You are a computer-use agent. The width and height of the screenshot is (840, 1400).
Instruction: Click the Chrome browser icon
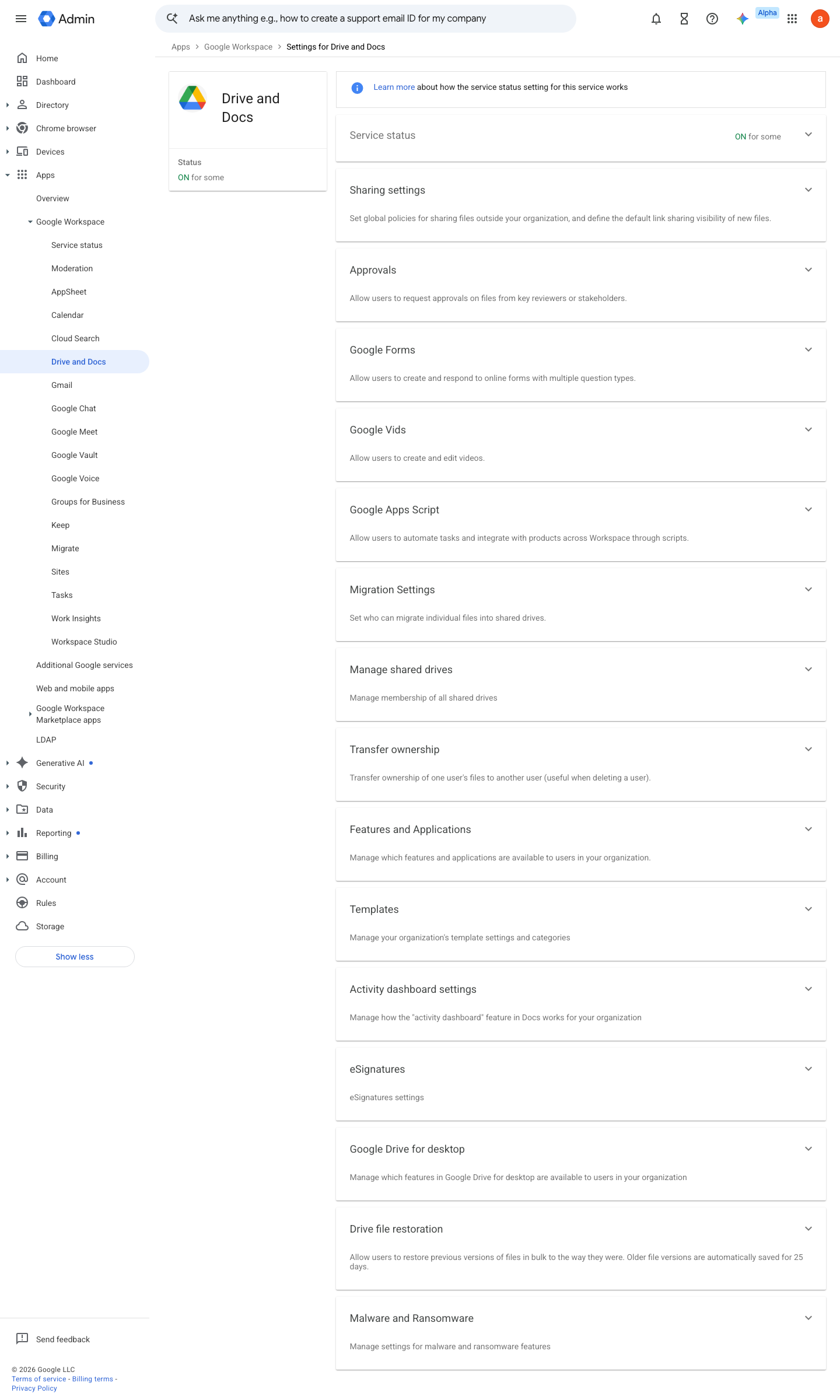[22, 128]
